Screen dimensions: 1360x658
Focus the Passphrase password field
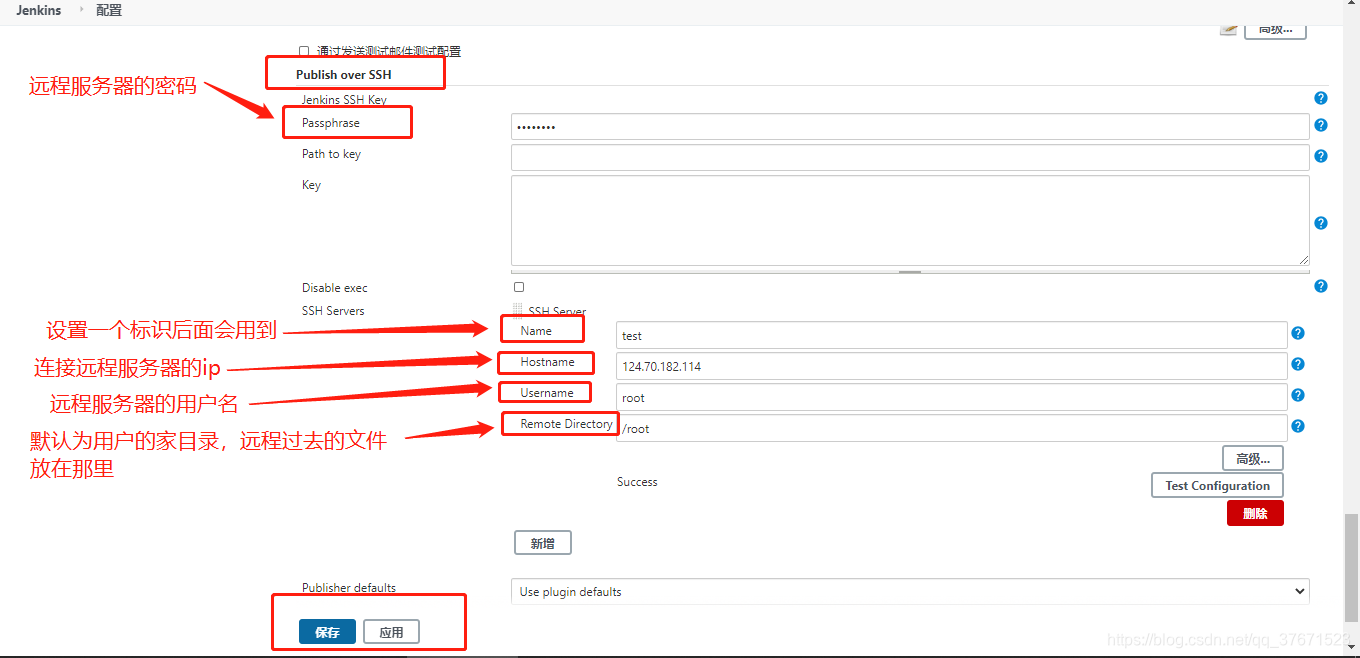[910, 126]
